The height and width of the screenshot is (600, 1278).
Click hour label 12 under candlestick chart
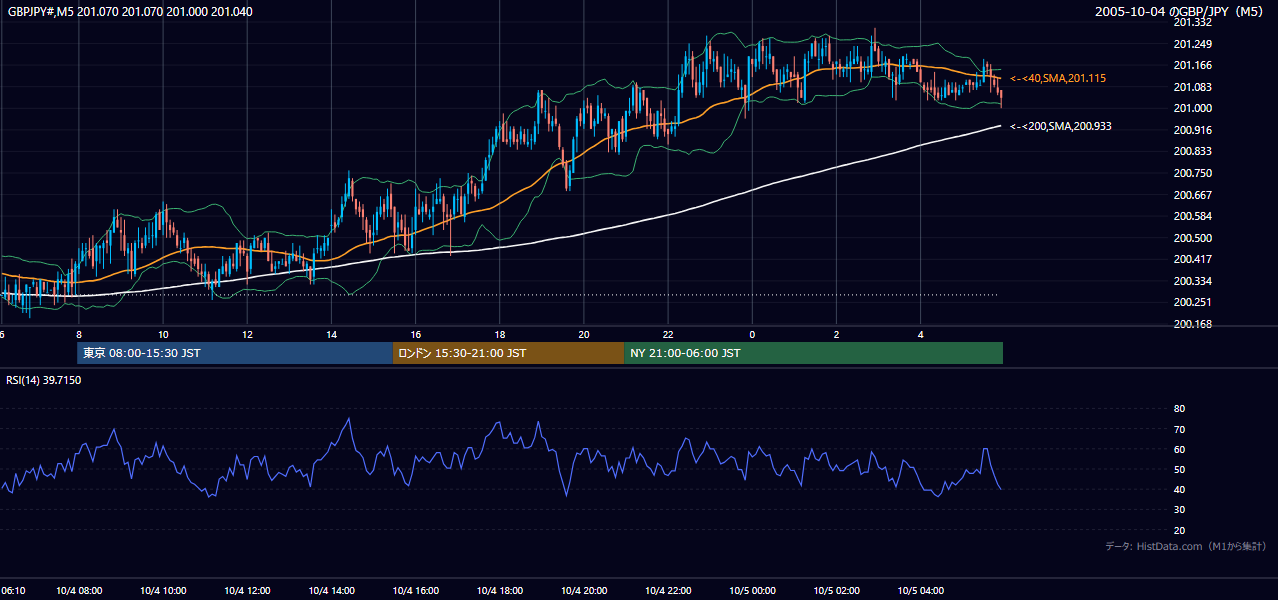247,334
